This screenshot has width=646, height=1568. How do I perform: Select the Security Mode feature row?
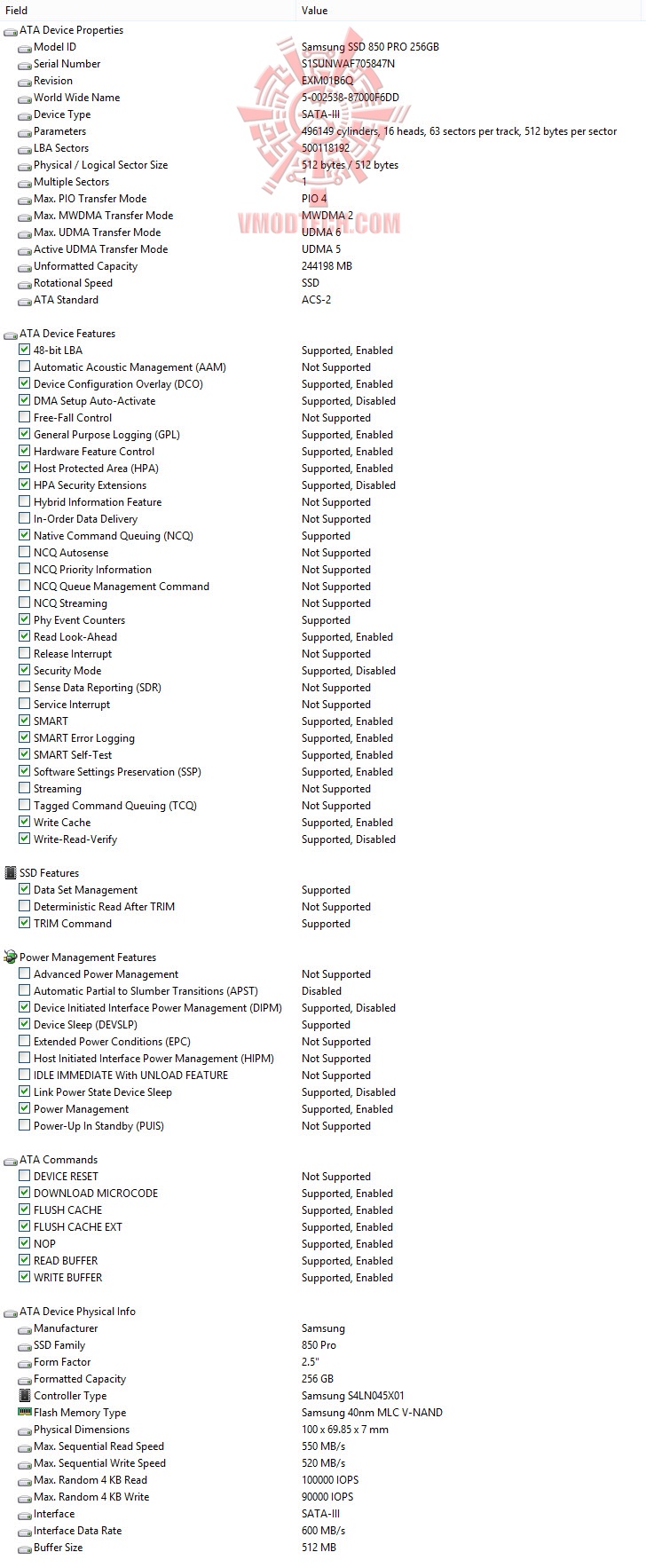pos(323,671)
